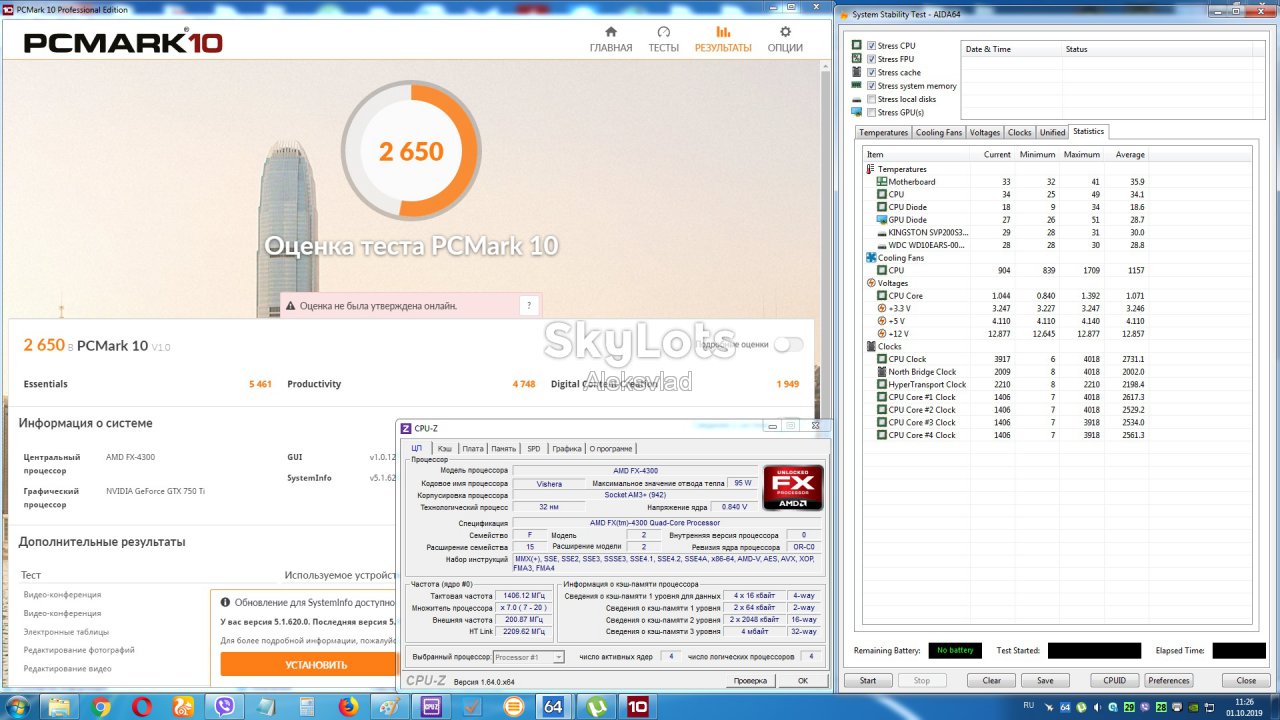1280x720 pixels.
Task: Enable the Stress local disks checkbox
Action: [871, 99]
